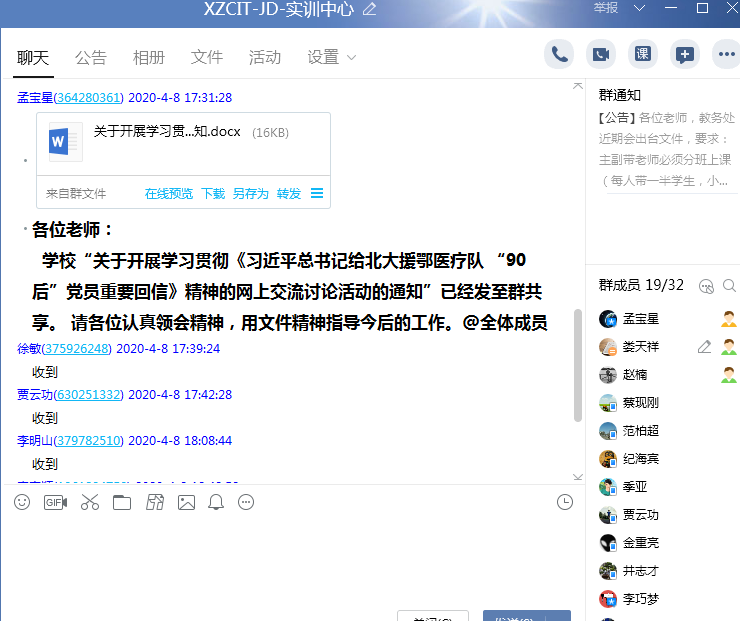
Task: Select member 贾云功 in the member list
Action: pos(640,515)
